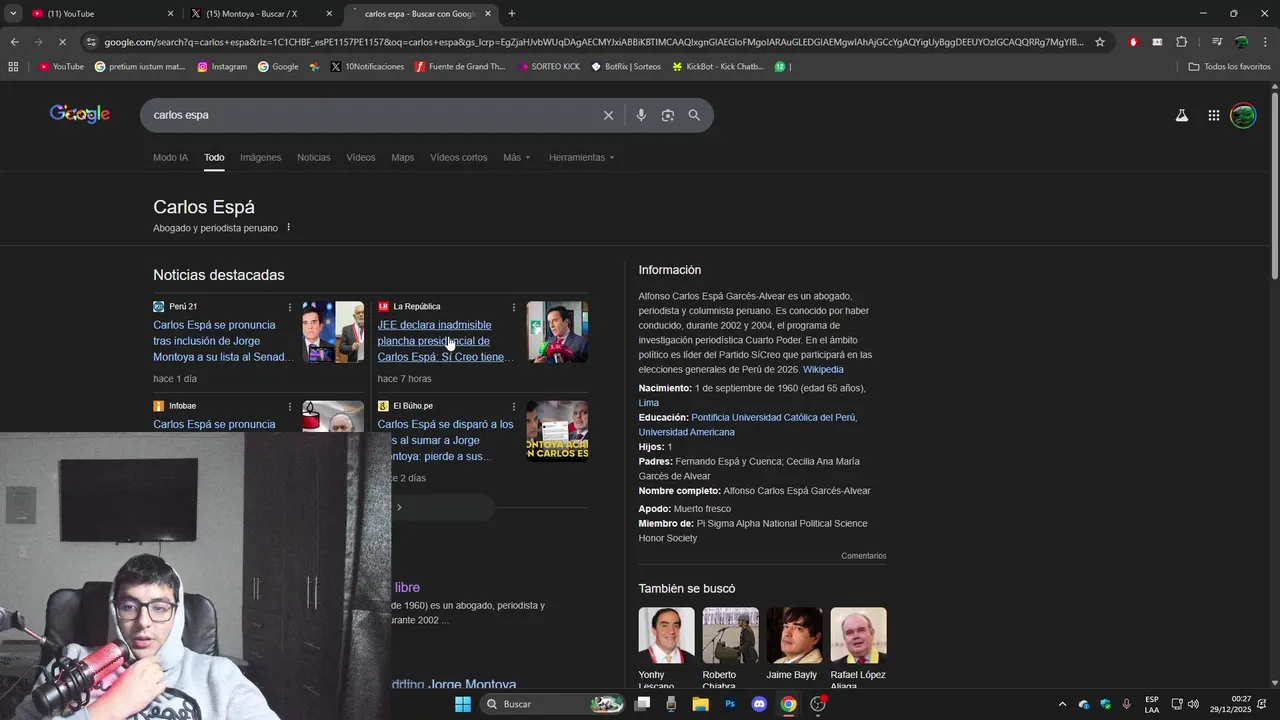Open Discord from the taskbar

759,704
